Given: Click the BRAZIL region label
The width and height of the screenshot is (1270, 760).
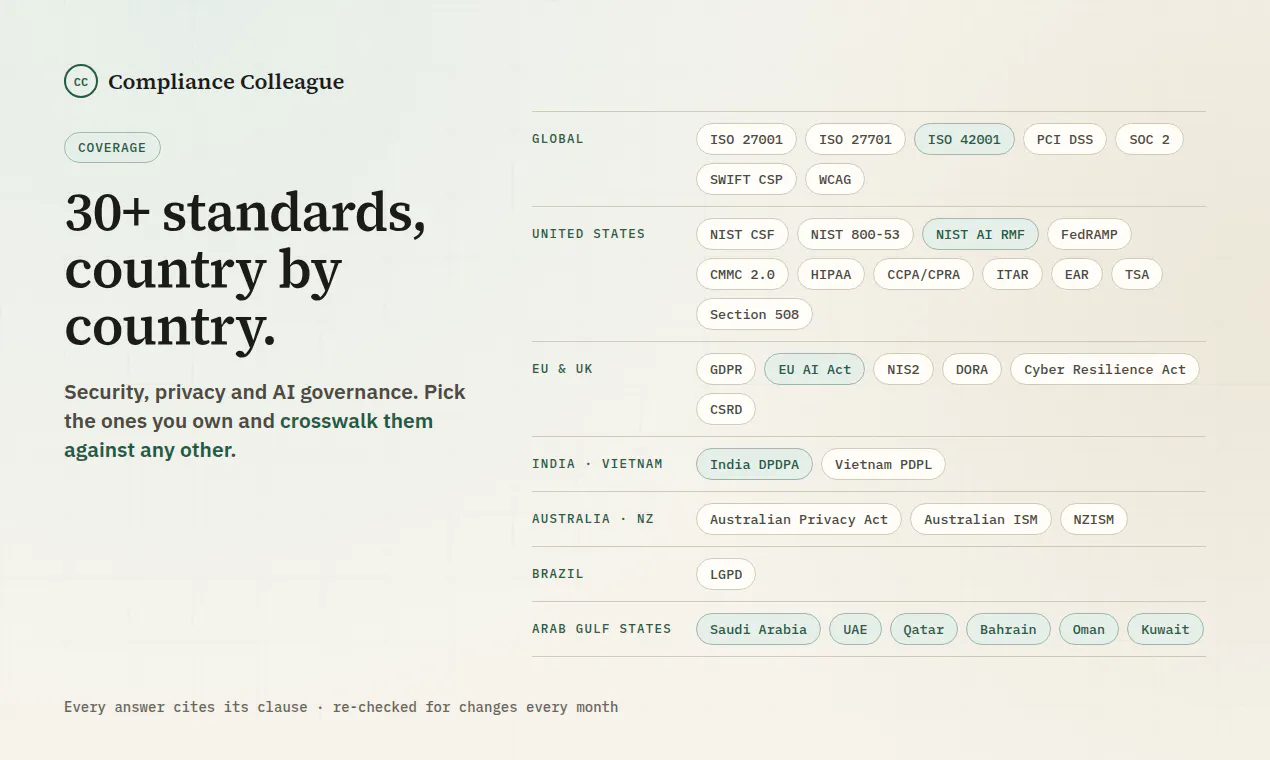Looking at the screenshot, I should [x=558, y=574].
